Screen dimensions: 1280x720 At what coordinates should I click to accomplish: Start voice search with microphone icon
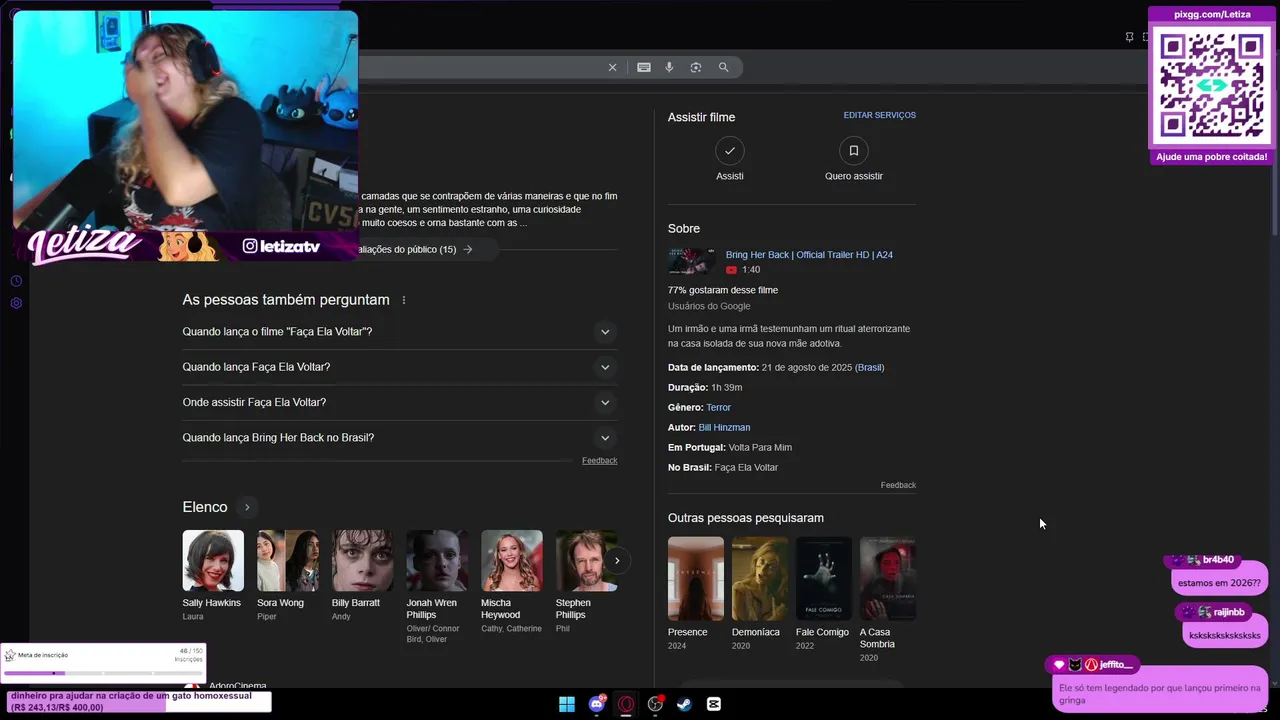[670, 67]
